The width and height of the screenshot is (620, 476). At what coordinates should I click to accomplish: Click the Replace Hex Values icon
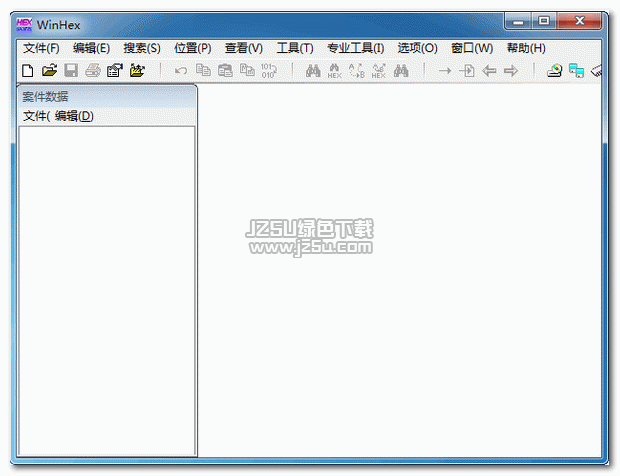coord(379,71)
